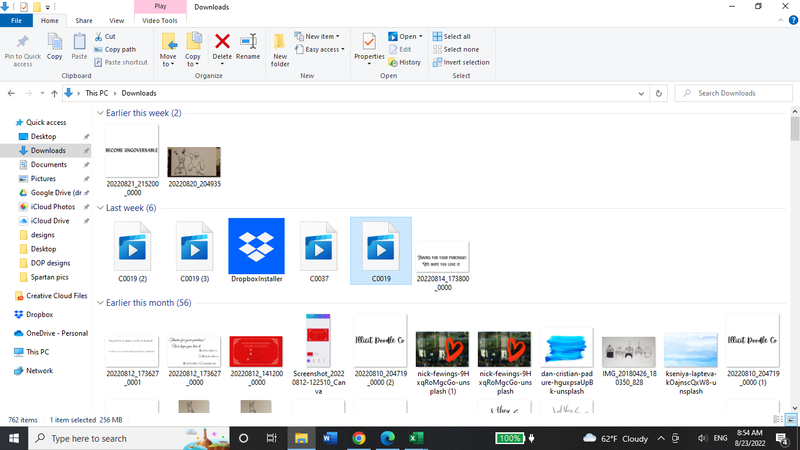Image resolution: width=800 pixels, height=450 pixels.
Task: Open Properties of selected file
Action: (x=369, y=50)
